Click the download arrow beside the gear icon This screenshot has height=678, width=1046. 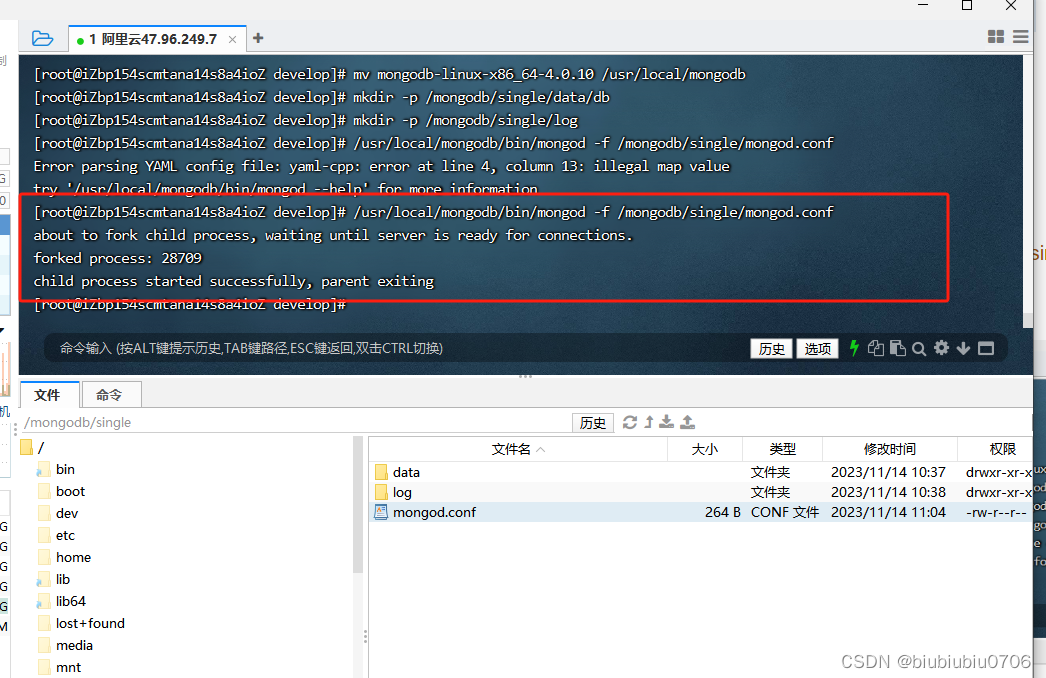(963, 348)
